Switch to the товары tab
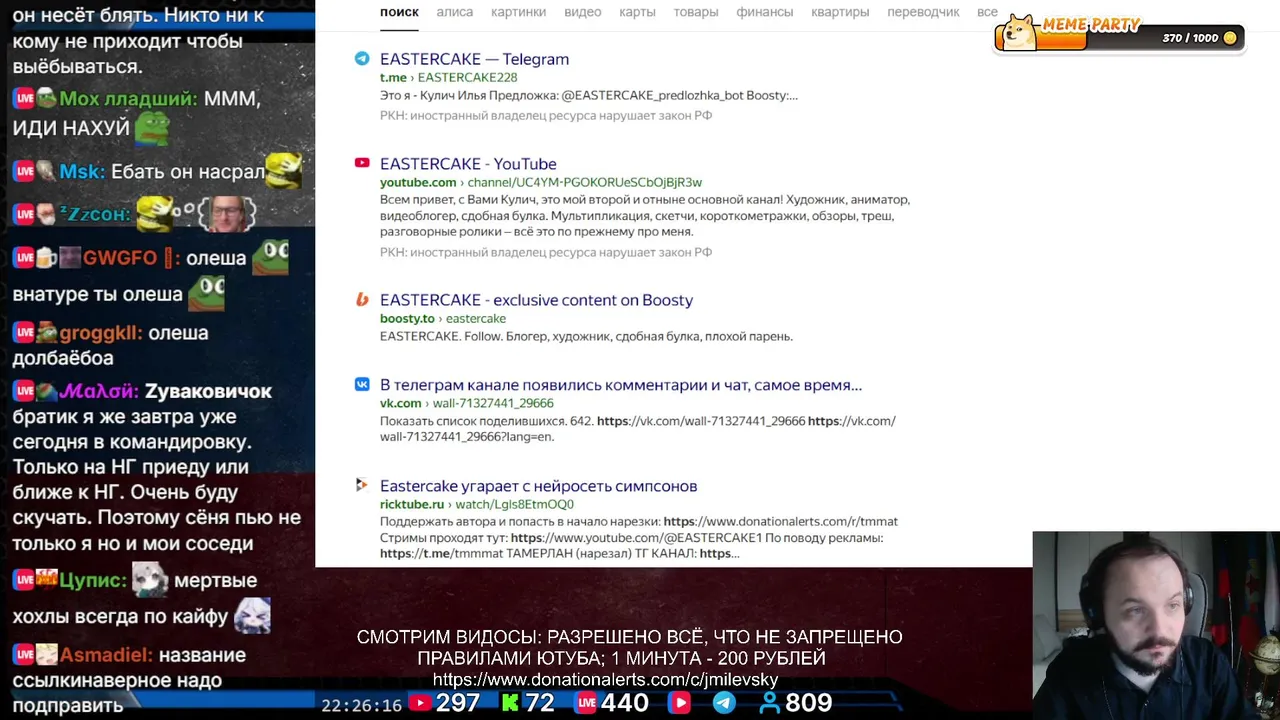This screenshot has height=720, width=1280. tap(695, 12)
